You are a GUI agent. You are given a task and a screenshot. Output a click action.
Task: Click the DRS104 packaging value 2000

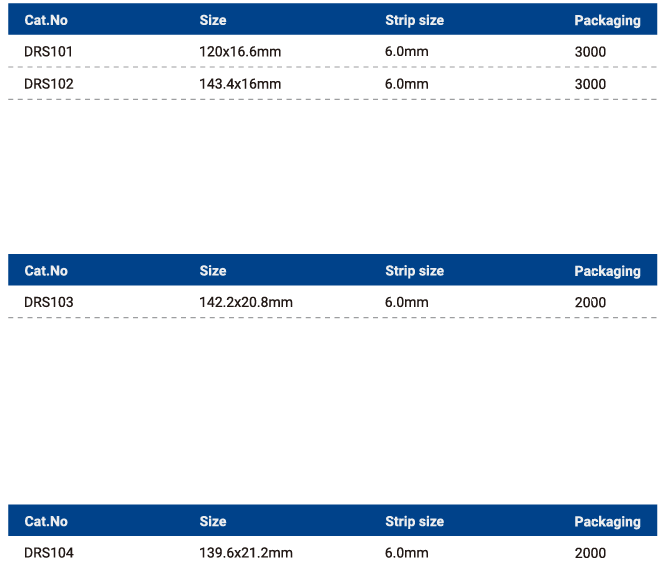coord(590,553)
